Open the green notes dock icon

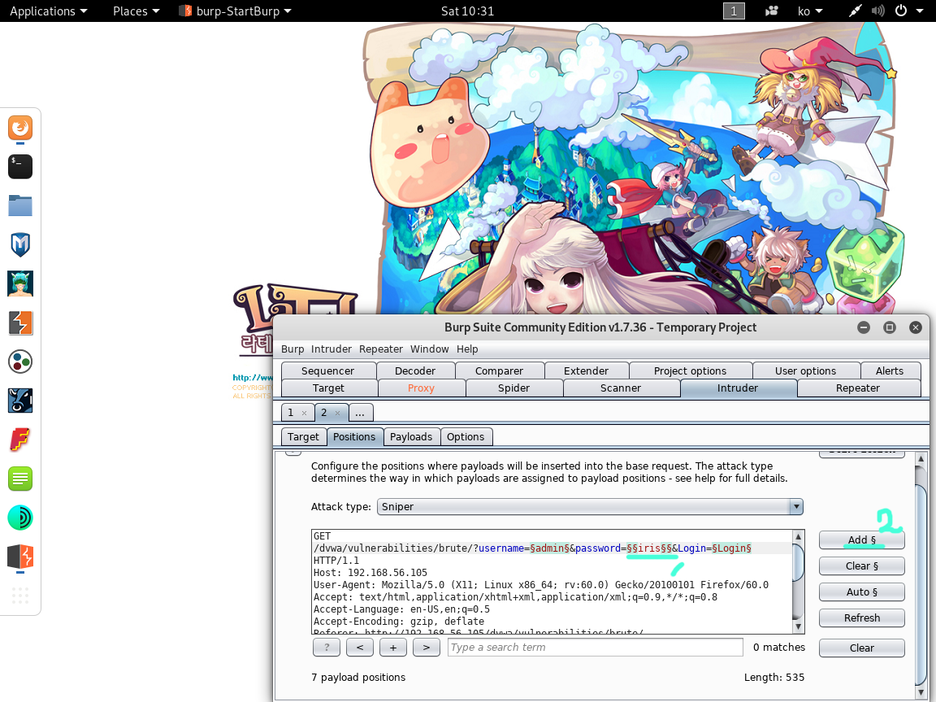coord(20,479)
